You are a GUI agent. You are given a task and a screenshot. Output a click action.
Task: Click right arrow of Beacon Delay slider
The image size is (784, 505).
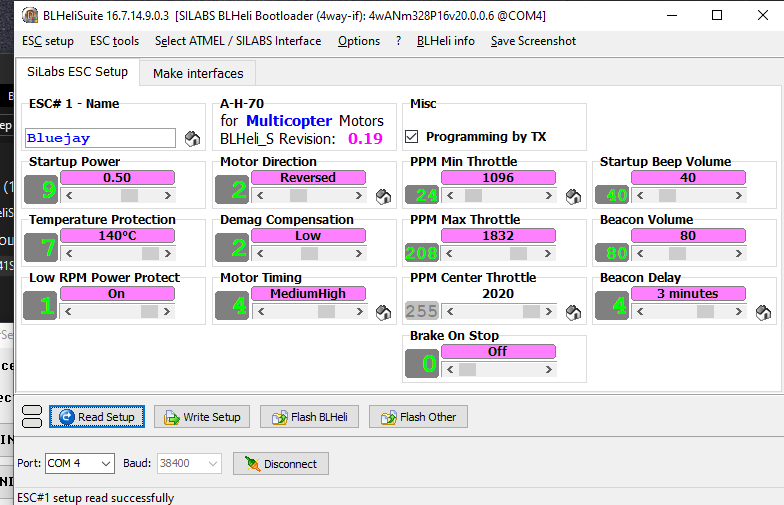(739, 312)
